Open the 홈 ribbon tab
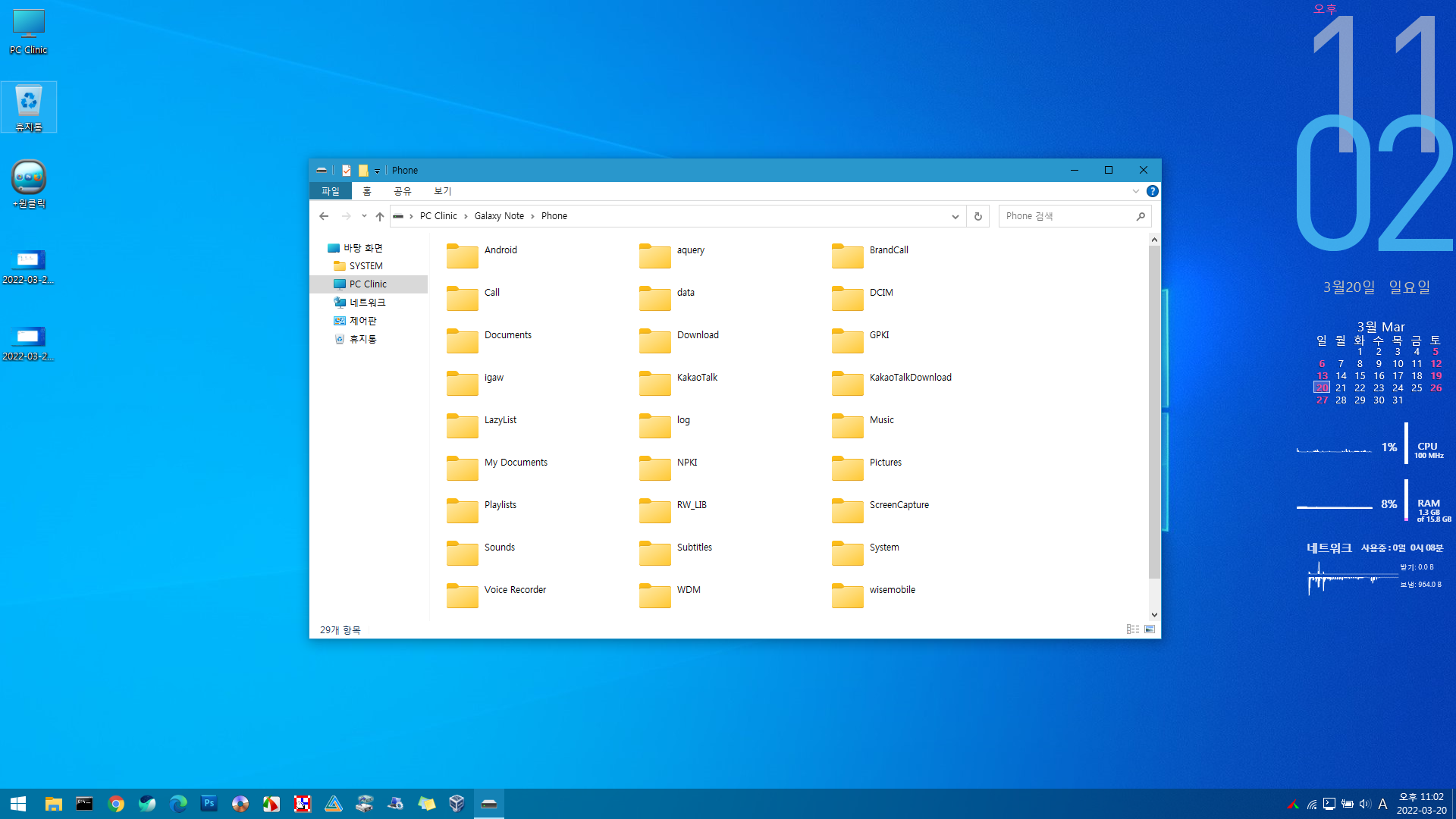The height and width of the screenshot is (819, 1456). pos(367,191)
